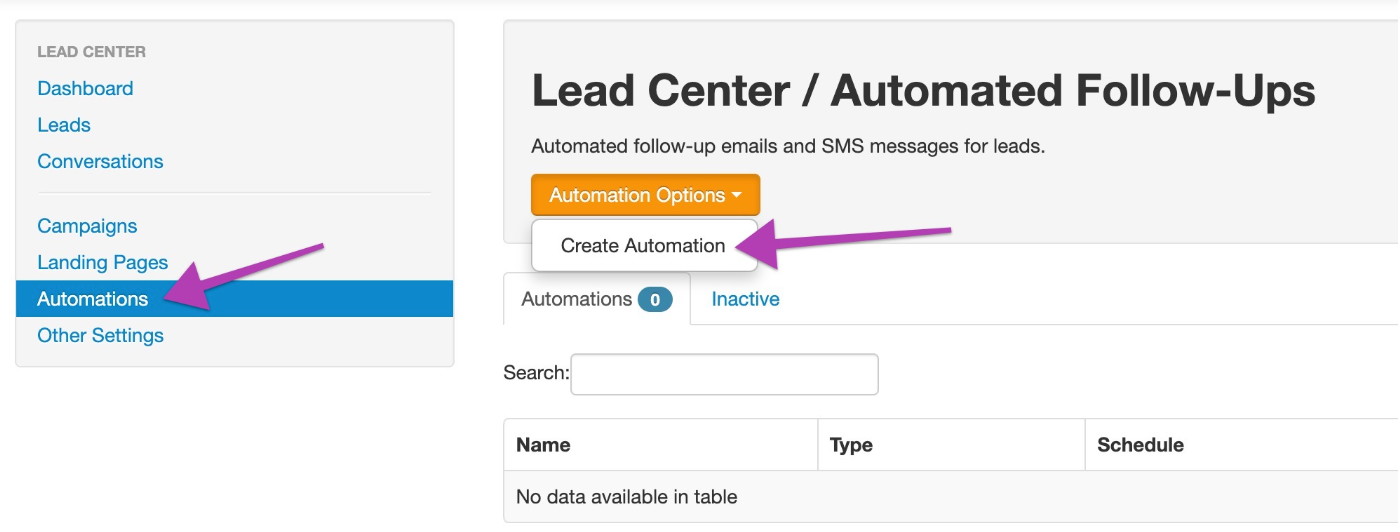Open Conversations from Lead Center menu
The height and width of the screenshot is (532, 1400).
point(100,161)
